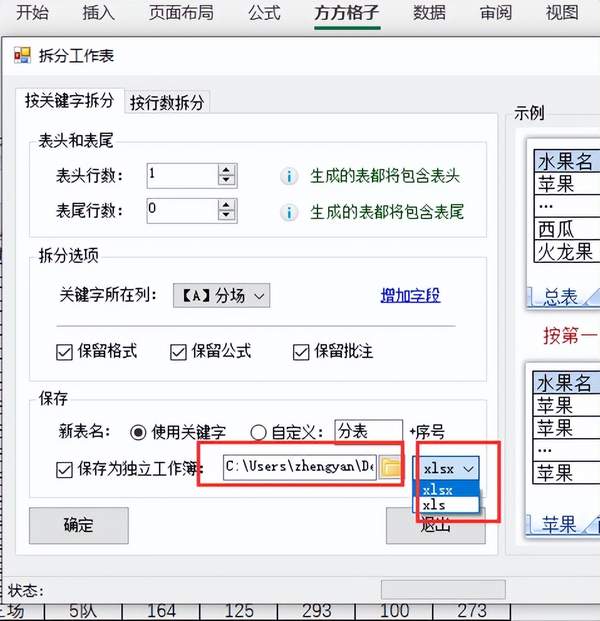Toggle the 保存为独立工作簿 checkbox
This screenshot has width=600, height=621.
click(x=64, y=470)
